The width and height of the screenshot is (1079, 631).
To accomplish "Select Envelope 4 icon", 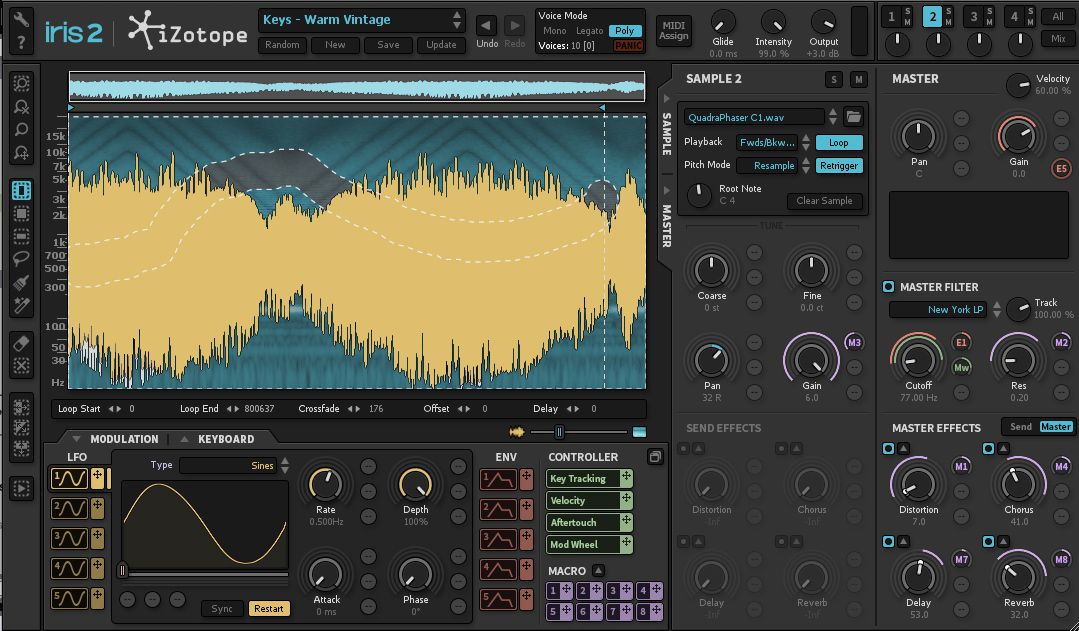I will 498,569.
